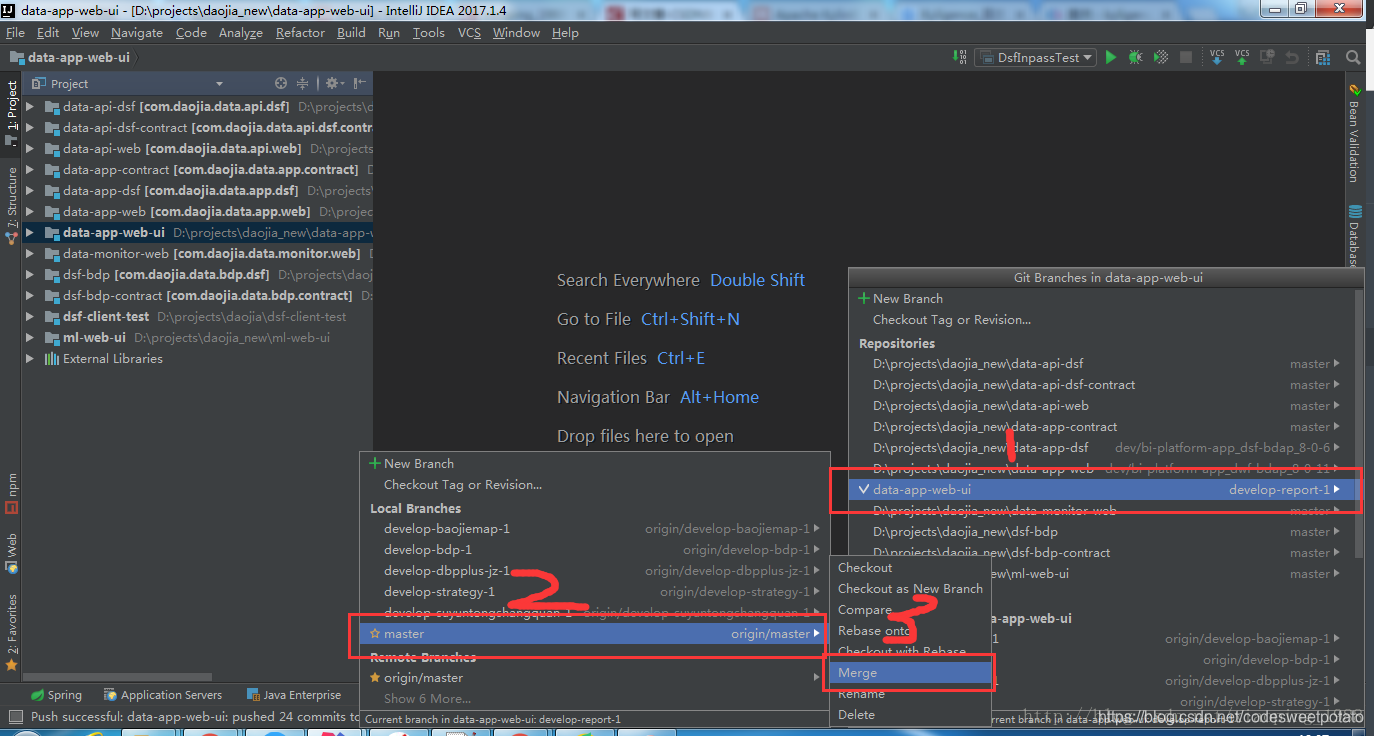Open the Favorites tool window
The width and height of the screenshot is (1374, 736).
coord(11,632)
